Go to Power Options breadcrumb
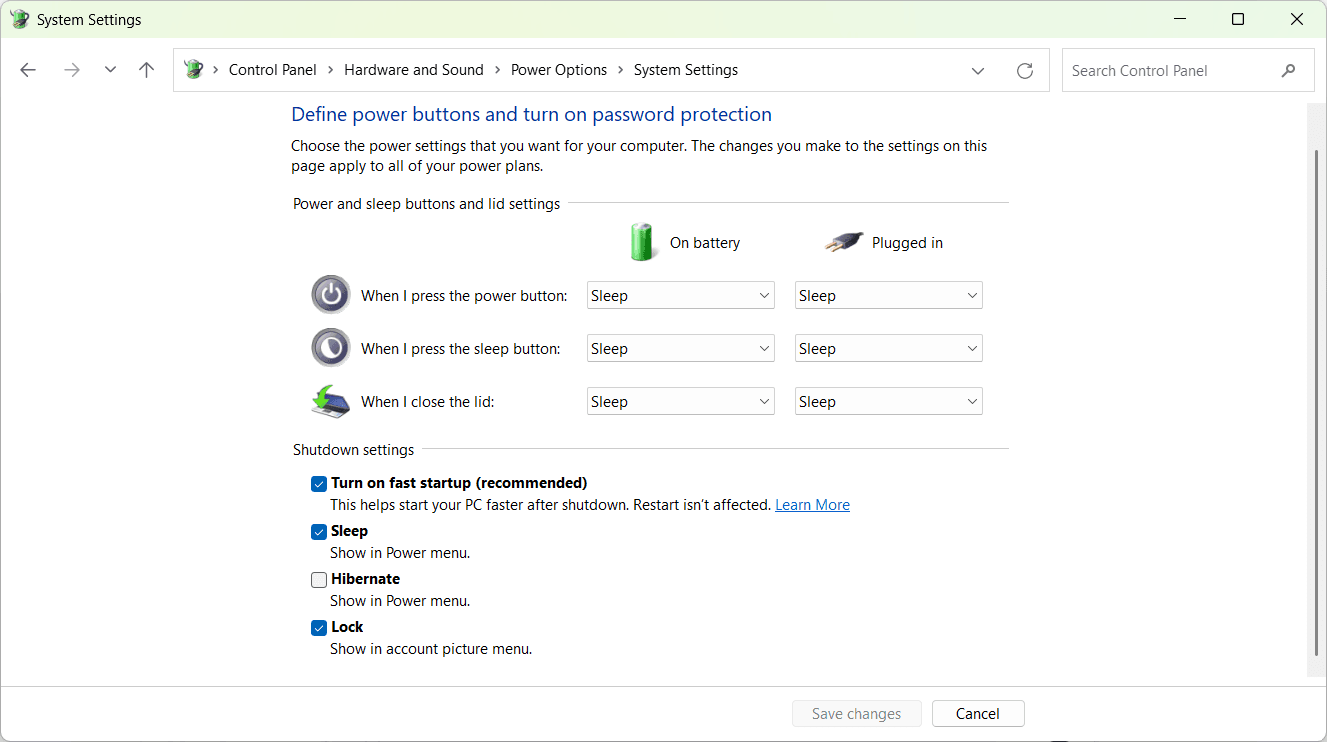Image resolution: width=1327 pixels, height=742 pixels. pos(559,70)
